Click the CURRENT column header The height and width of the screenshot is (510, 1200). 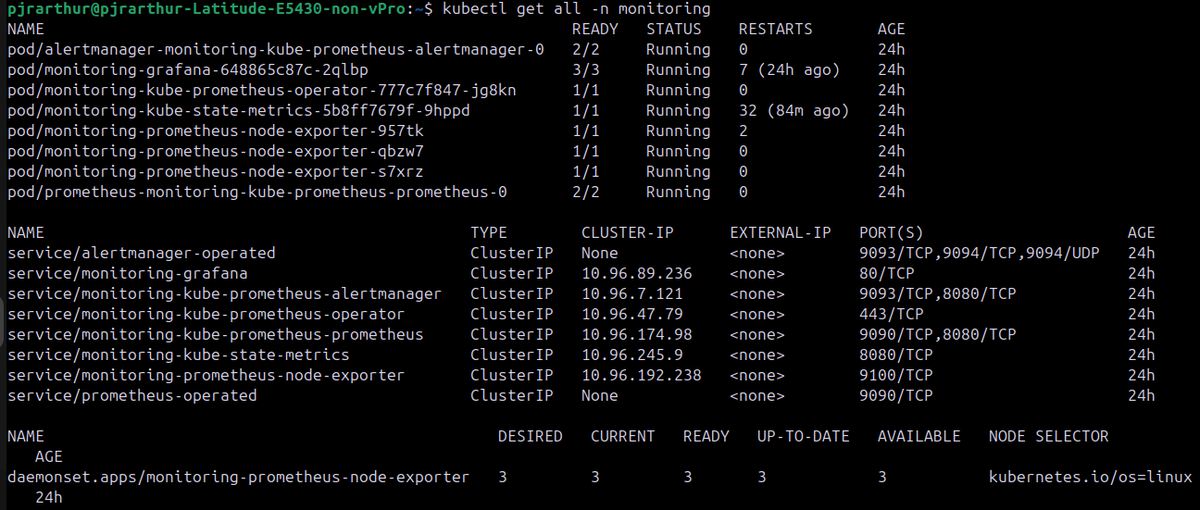pyautogui.click(x=623, y=436)
